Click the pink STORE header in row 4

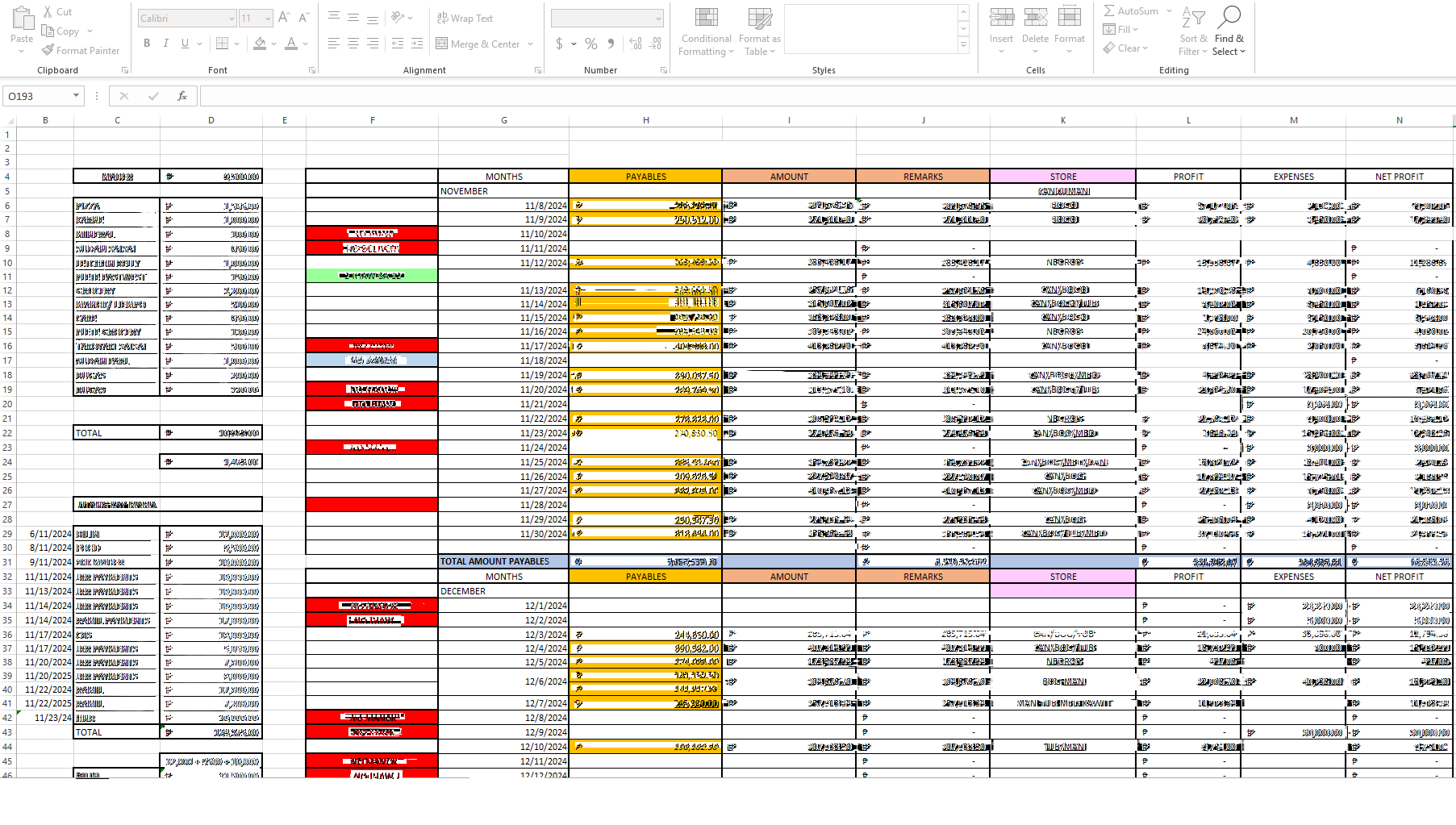tap(1063, 177)
